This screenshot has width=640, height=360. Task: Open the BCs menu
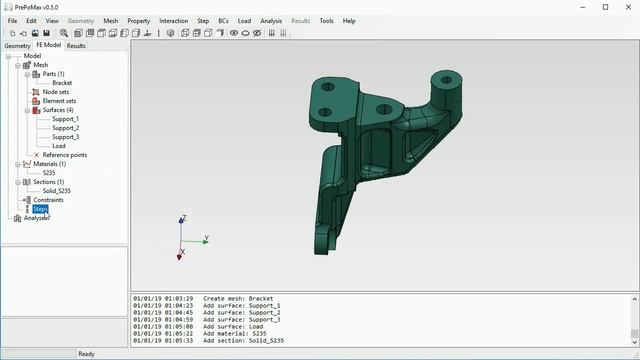223,21
